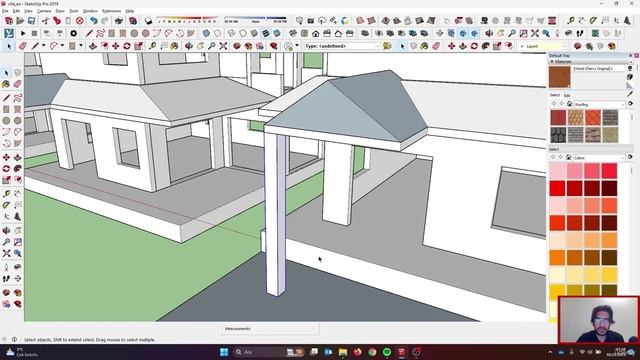Viewport: 640px width, 360px height.
Task: Enable the Wireframe face style
Action: (x=232, y=33)
